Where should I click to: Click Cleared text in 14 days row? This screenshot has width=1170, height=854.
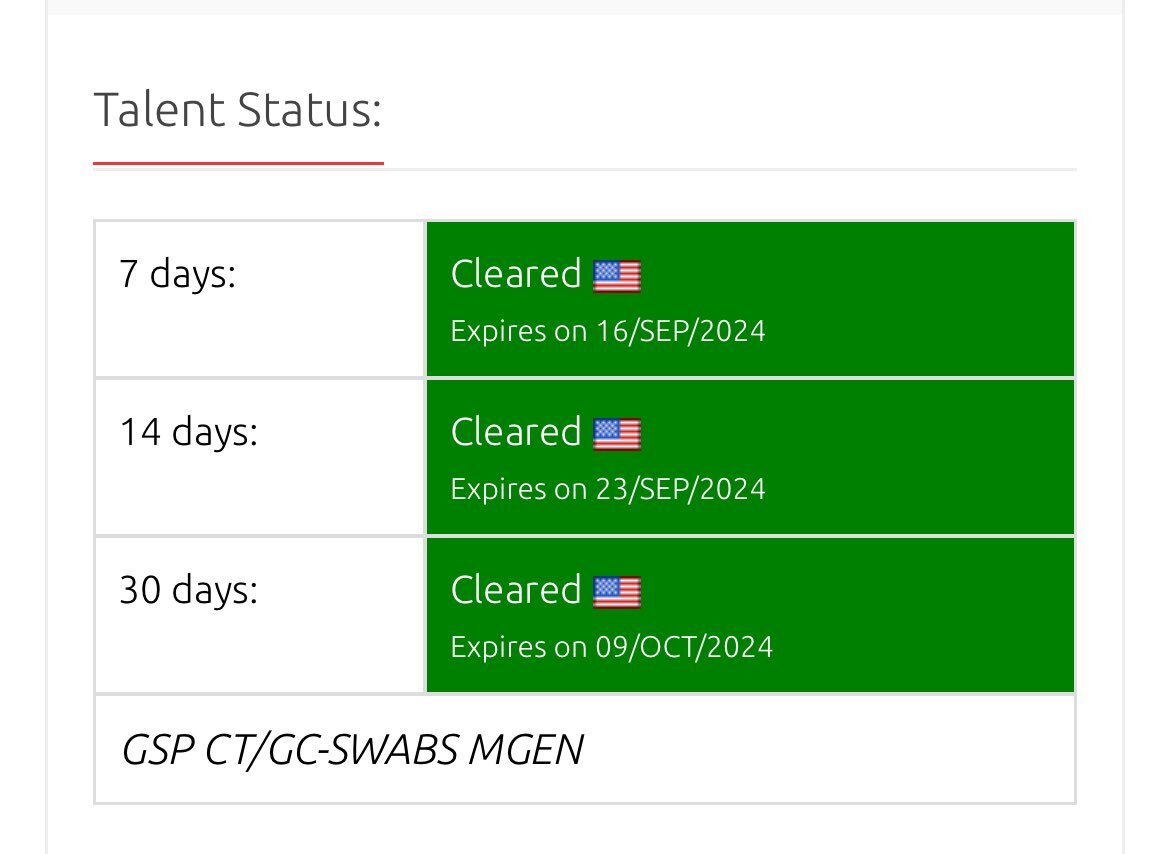516,432
